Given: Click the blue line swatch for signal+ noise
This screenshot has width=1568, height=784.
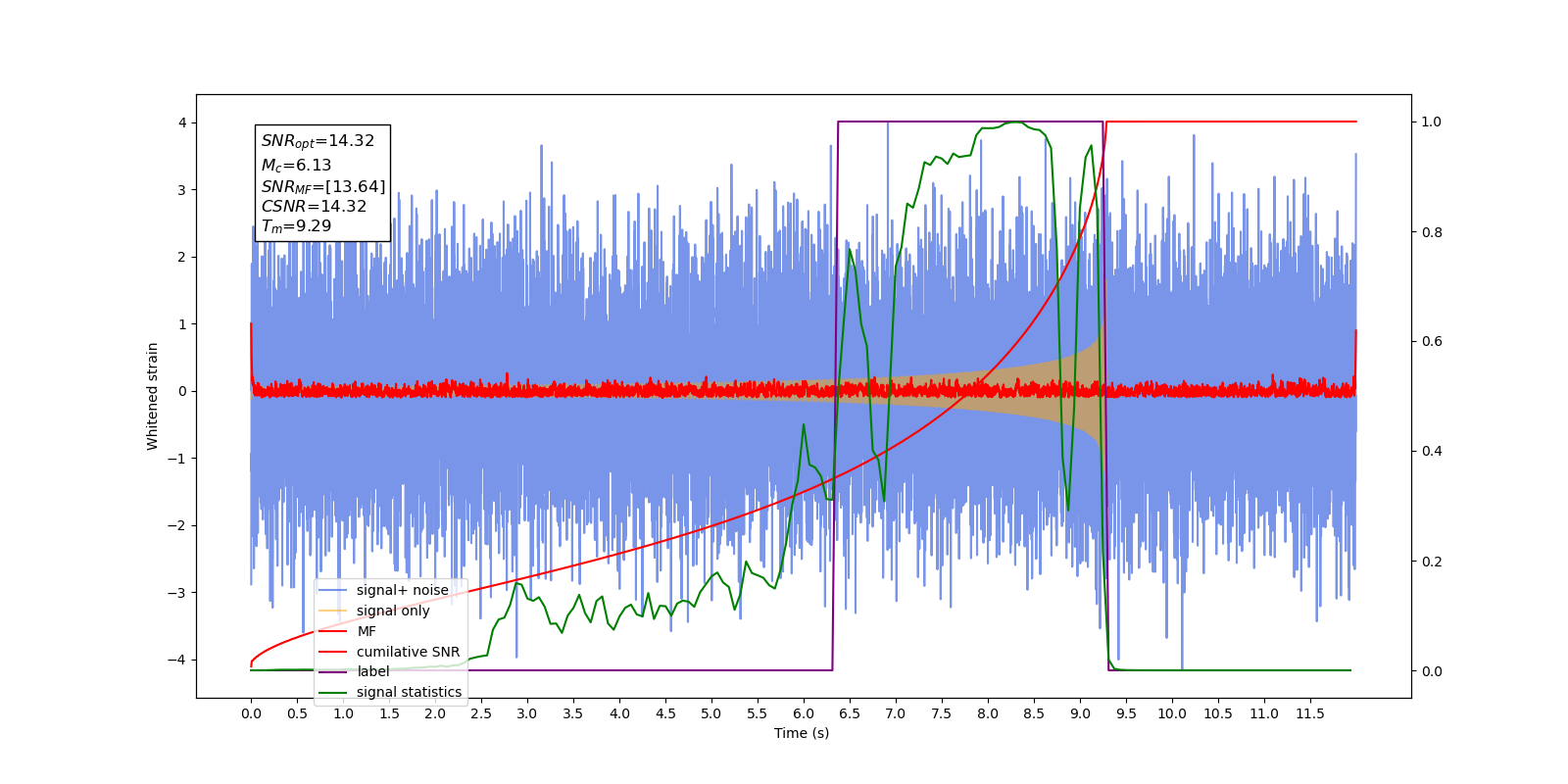Looking at the screenshot, I should (333, 590).
